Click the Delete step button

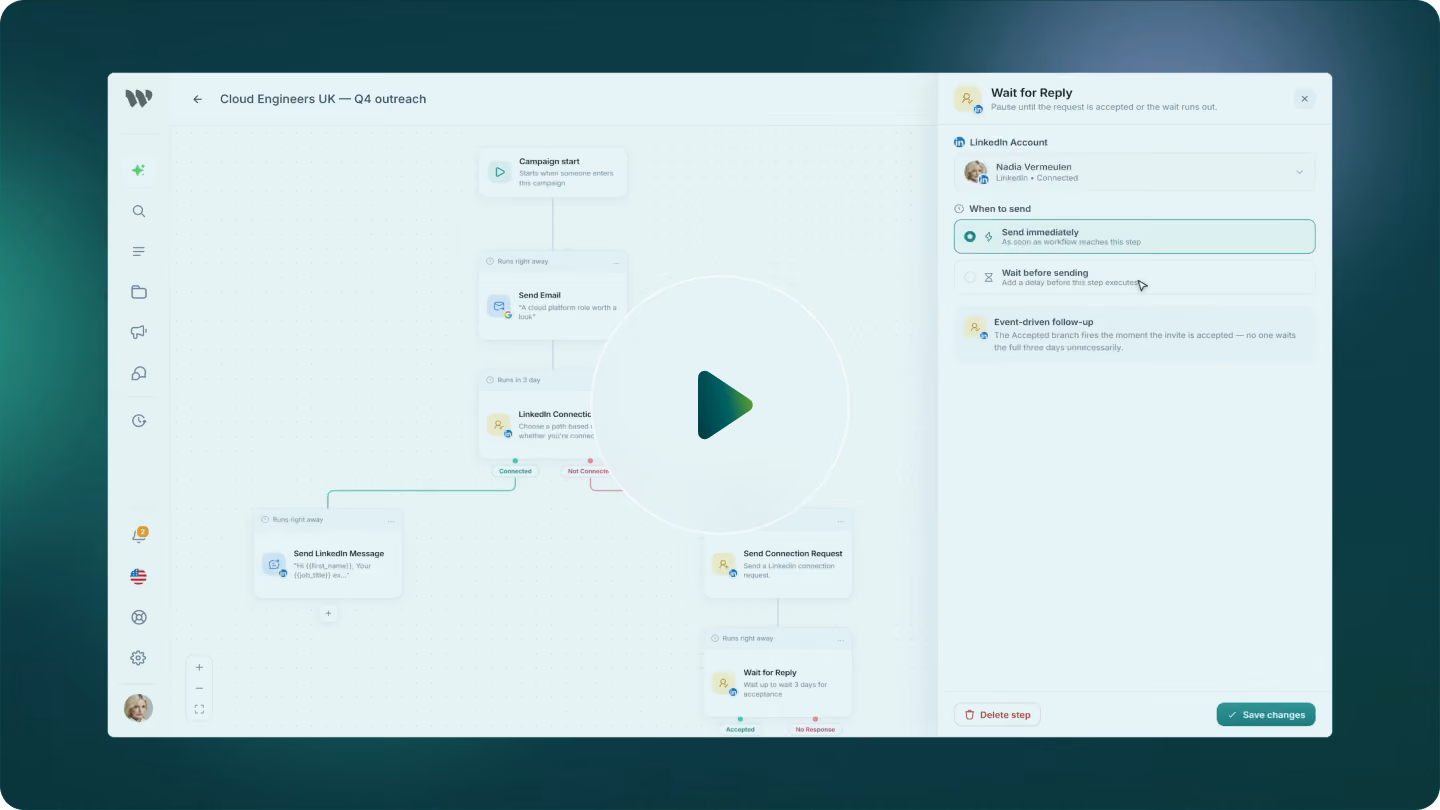[997, 715]
